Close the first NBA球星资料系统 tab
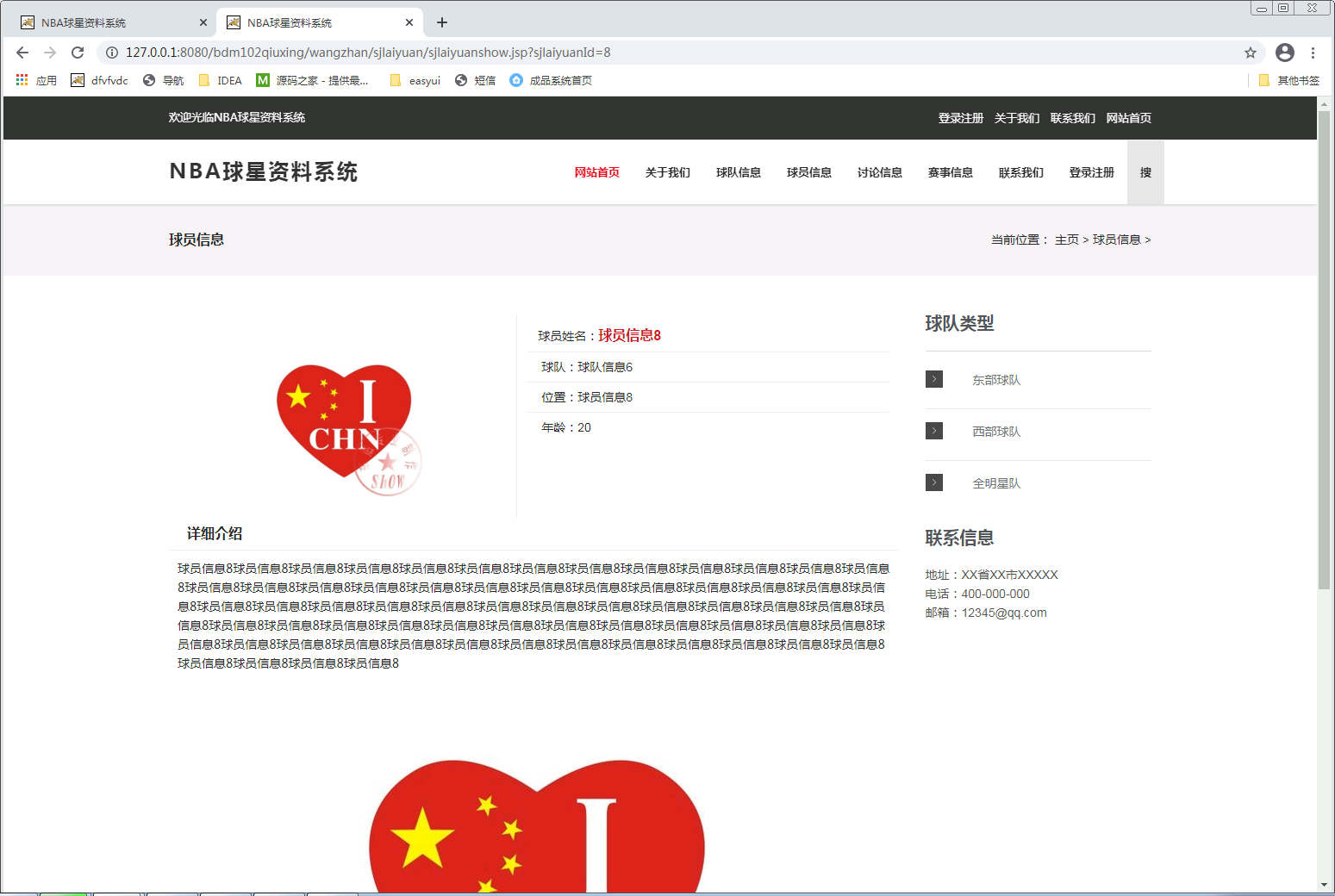 (203, 22)
